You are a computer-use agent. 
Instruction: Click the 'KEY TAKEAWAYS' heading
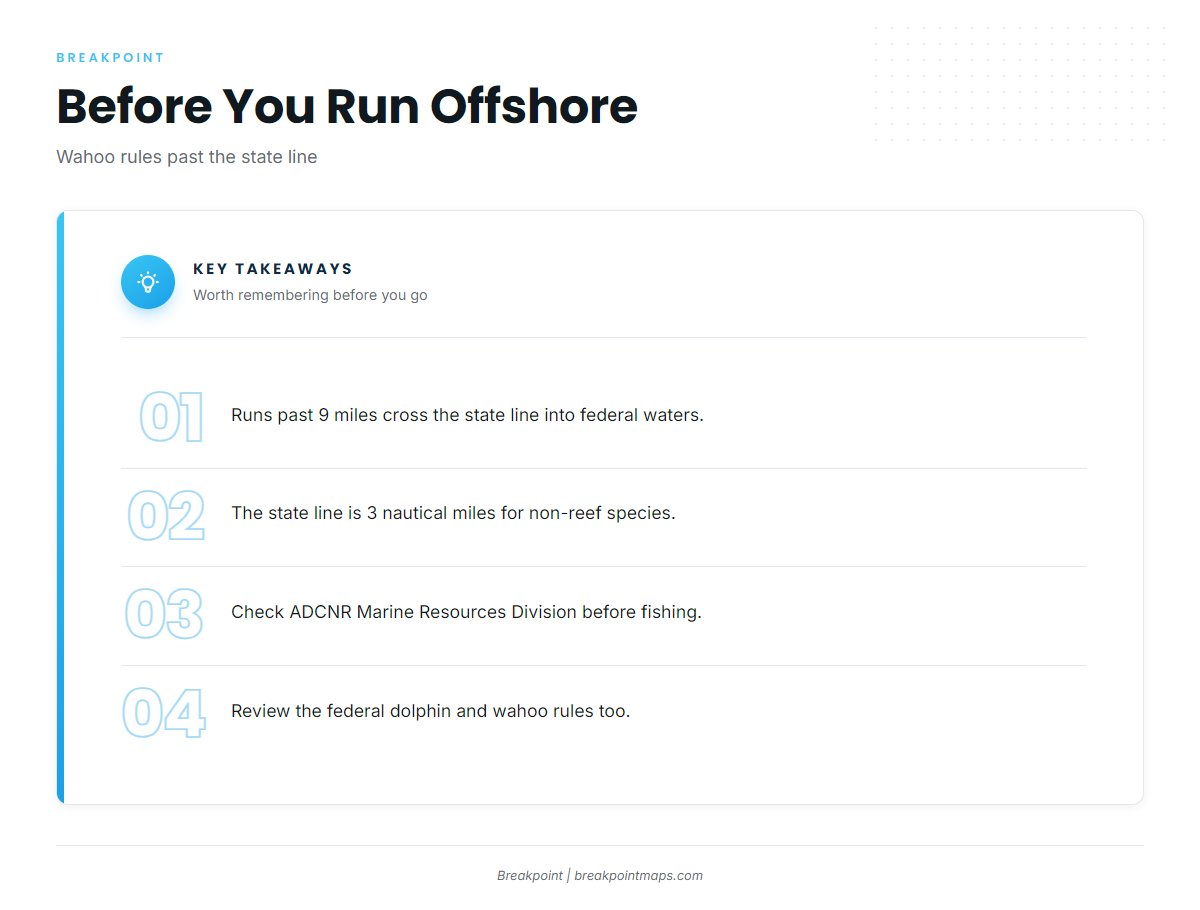tap(273, 269)
